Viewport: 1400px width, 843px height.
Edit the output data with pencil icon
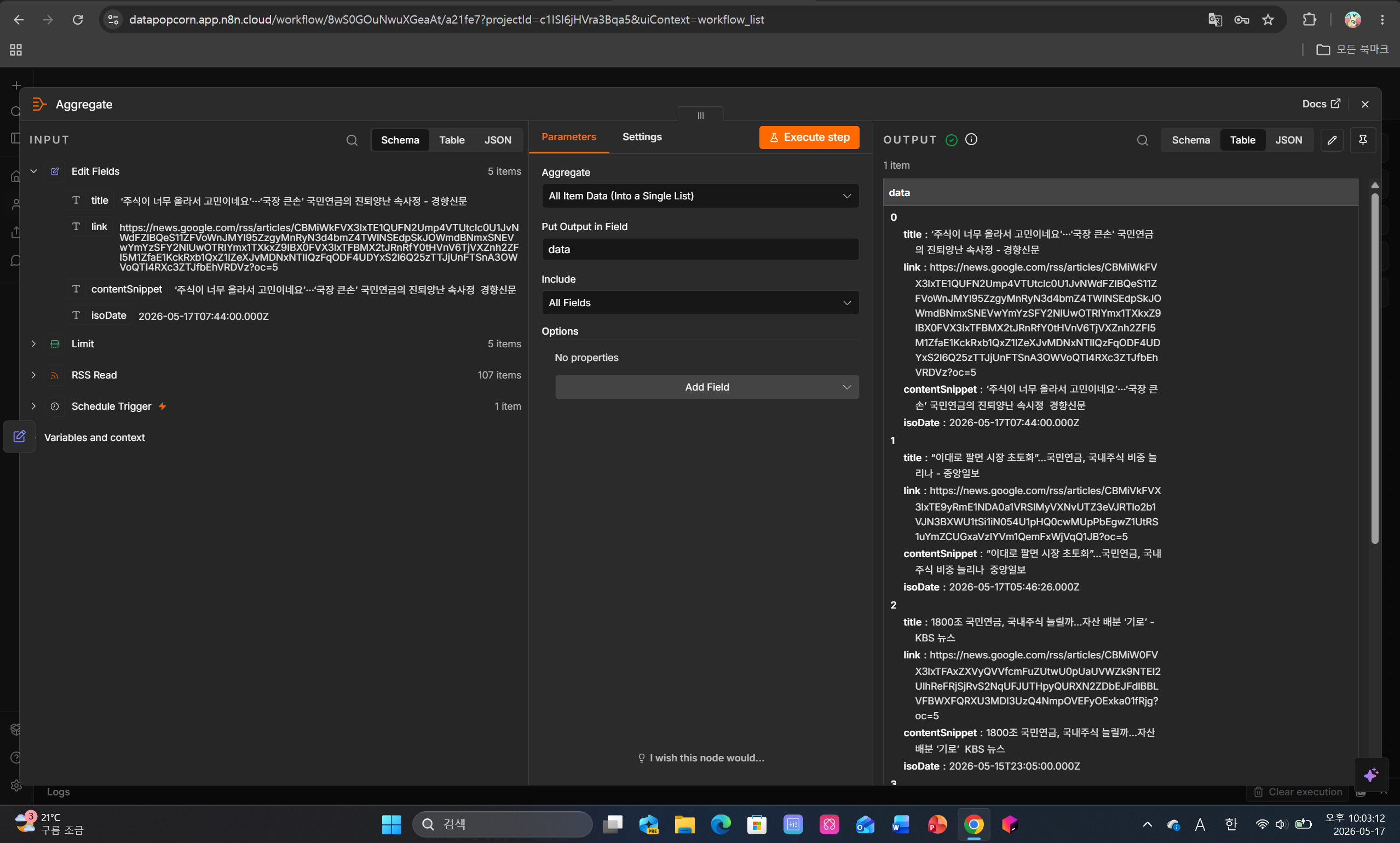[x=1332, y=140]
